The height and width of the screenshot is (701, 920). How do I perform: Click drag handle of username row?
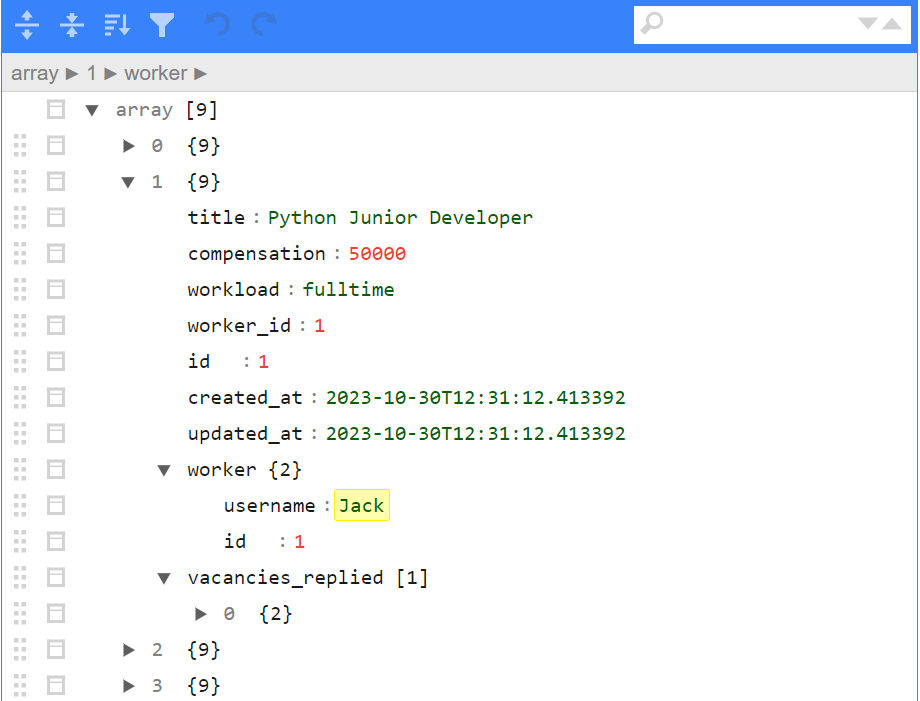(x=20, y=506)
